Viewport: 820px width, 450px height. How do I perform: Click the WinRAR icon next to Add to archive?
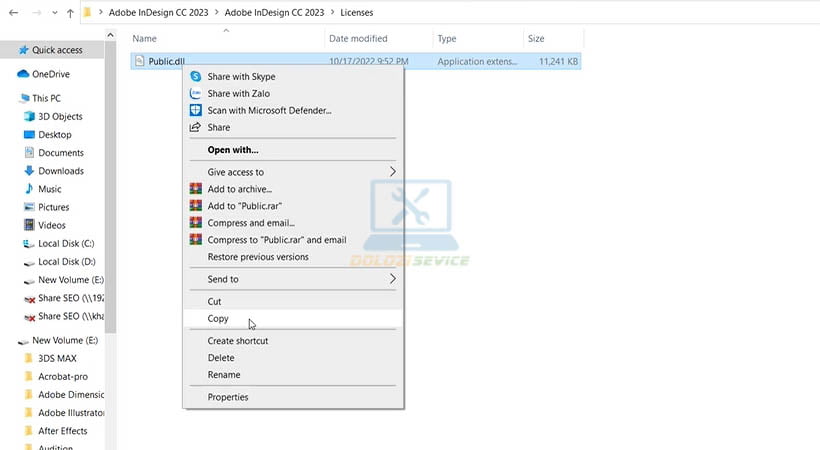tap(196, 189)
